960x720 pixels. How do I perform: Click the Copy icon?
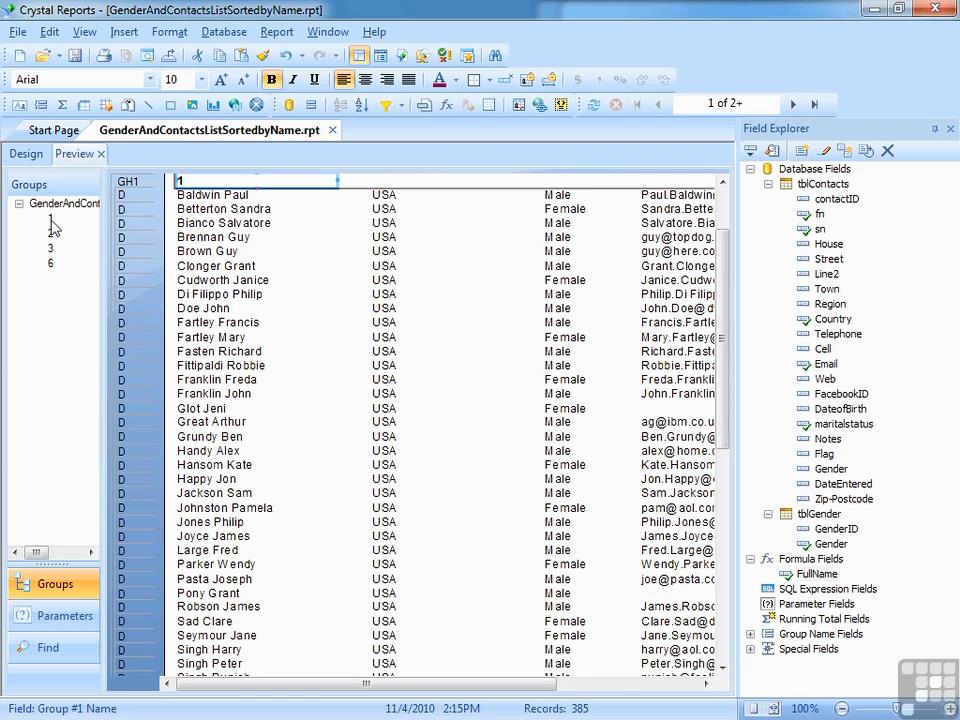[x=219, y=56]
